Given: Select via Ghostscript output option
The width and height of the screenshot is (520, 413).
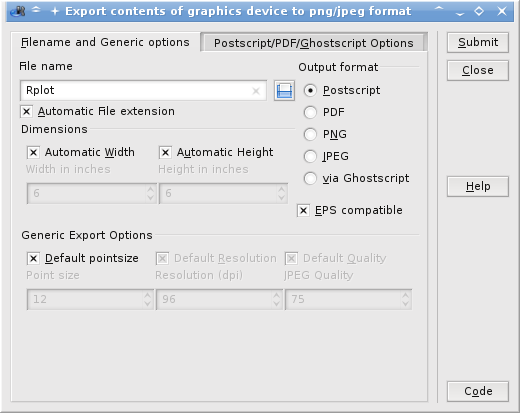Looking at the screenshot, I should tap(310, 178).
